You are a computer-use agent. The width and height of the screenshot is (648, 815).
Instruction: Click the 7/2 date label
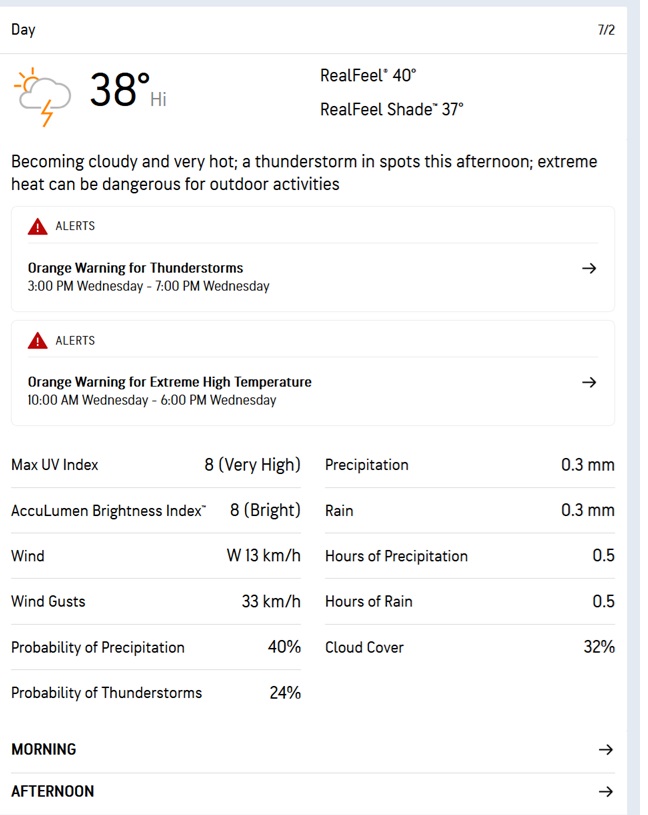(x=606, y=30)
